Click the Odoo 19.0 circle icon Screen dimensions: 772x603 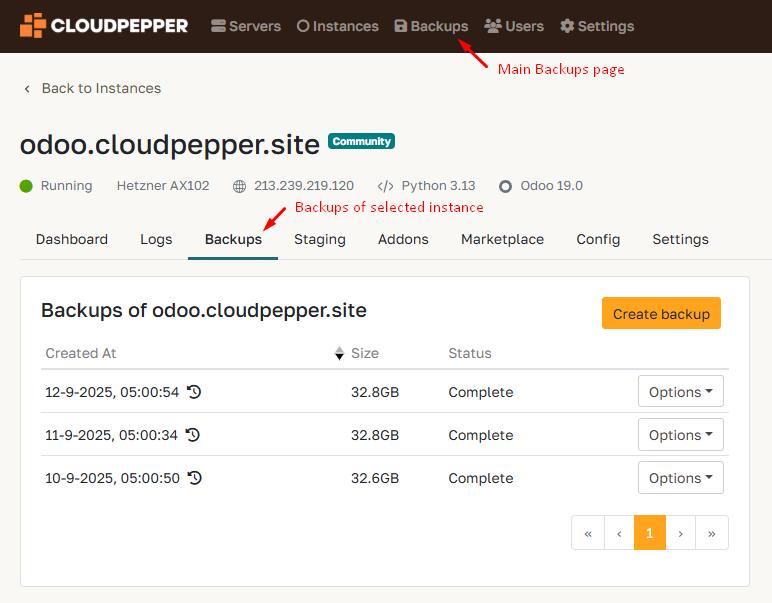[x=505, y=186]
